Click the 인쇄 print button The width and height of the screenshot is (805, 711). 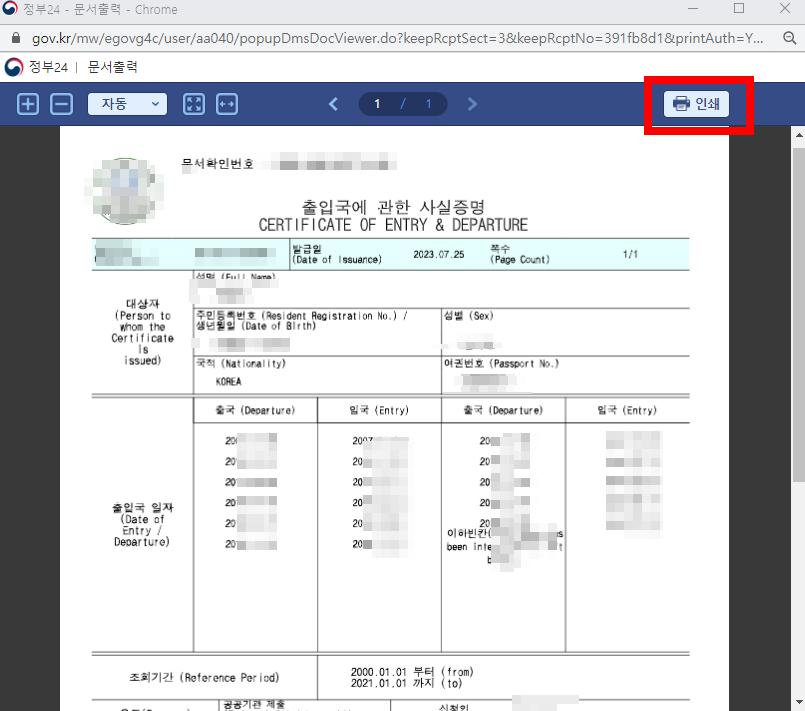(696, 104)
